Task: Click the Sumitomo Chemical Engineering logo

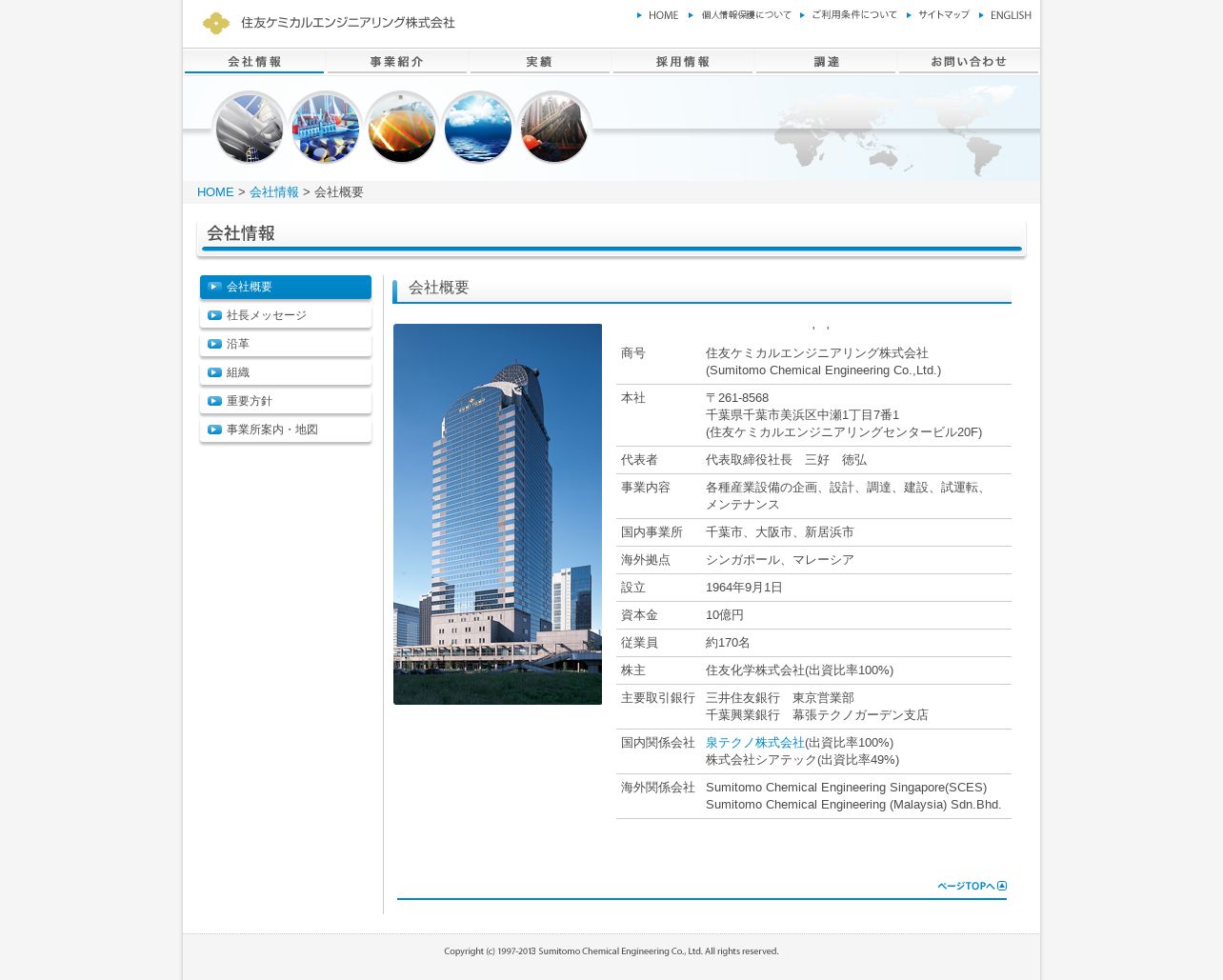Action: point(329,23)
